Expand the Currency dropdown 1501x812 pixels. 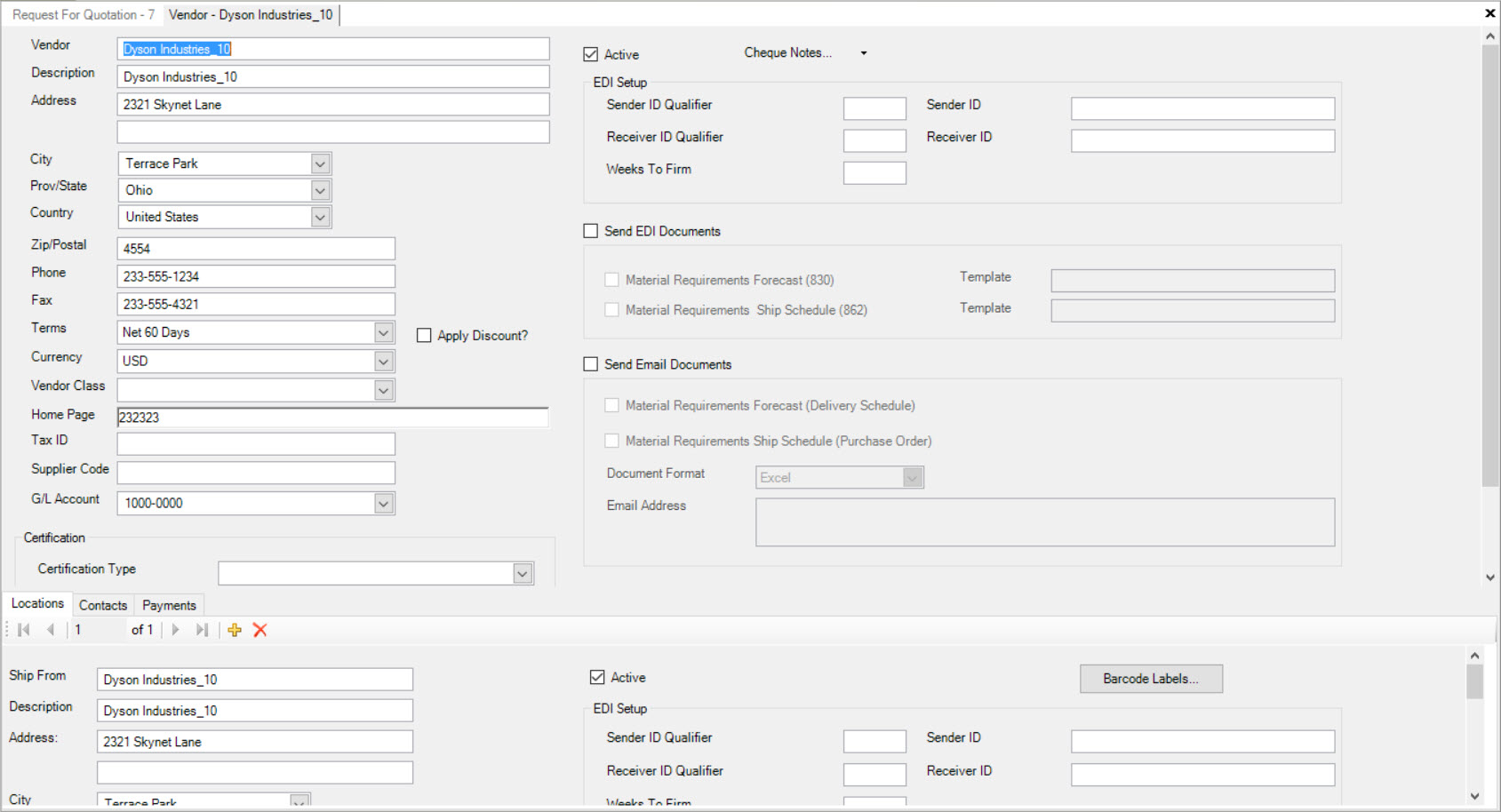(x=384, y=361)
